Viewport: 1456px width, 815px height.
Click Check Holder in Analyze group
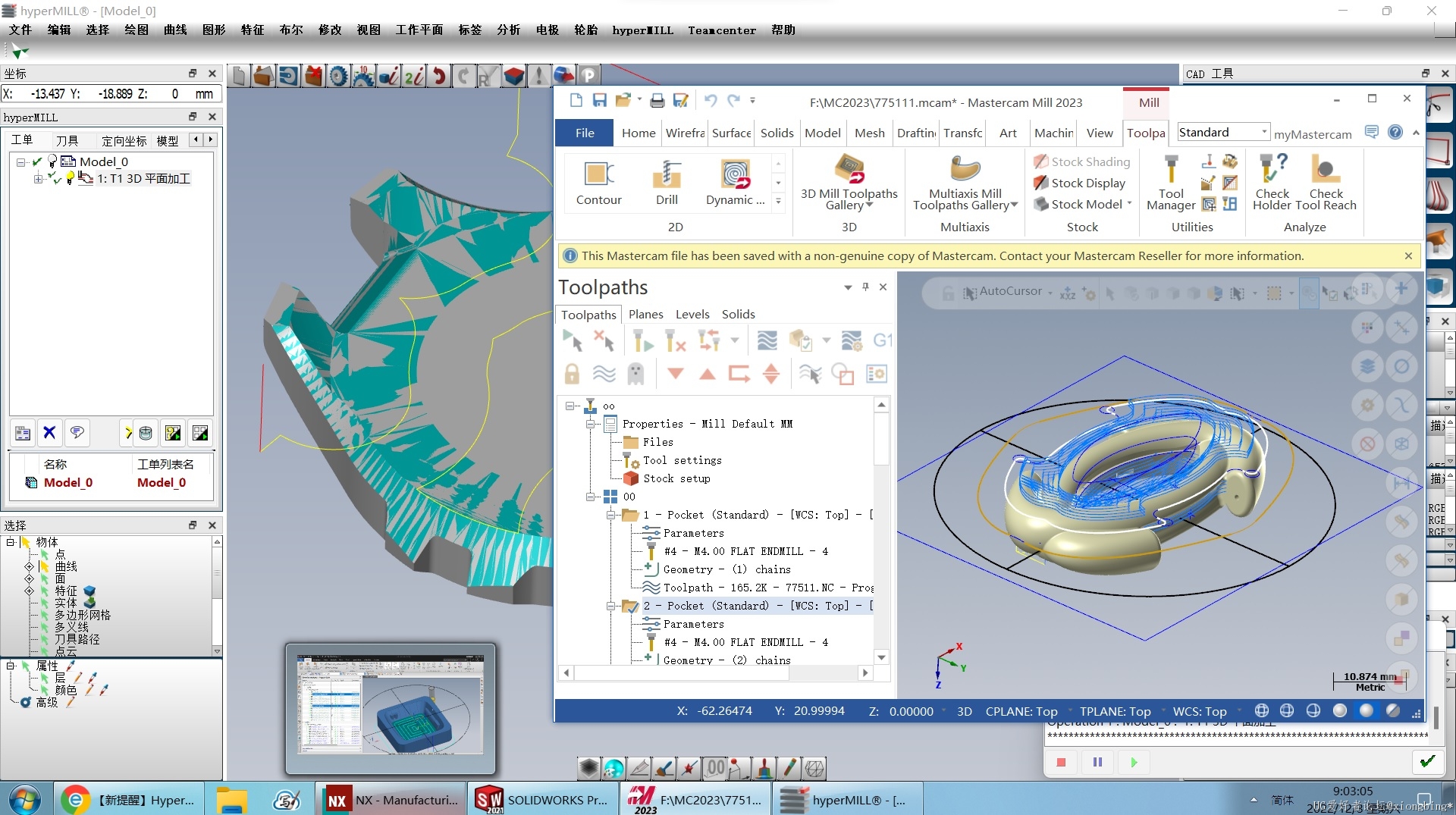1272,183
